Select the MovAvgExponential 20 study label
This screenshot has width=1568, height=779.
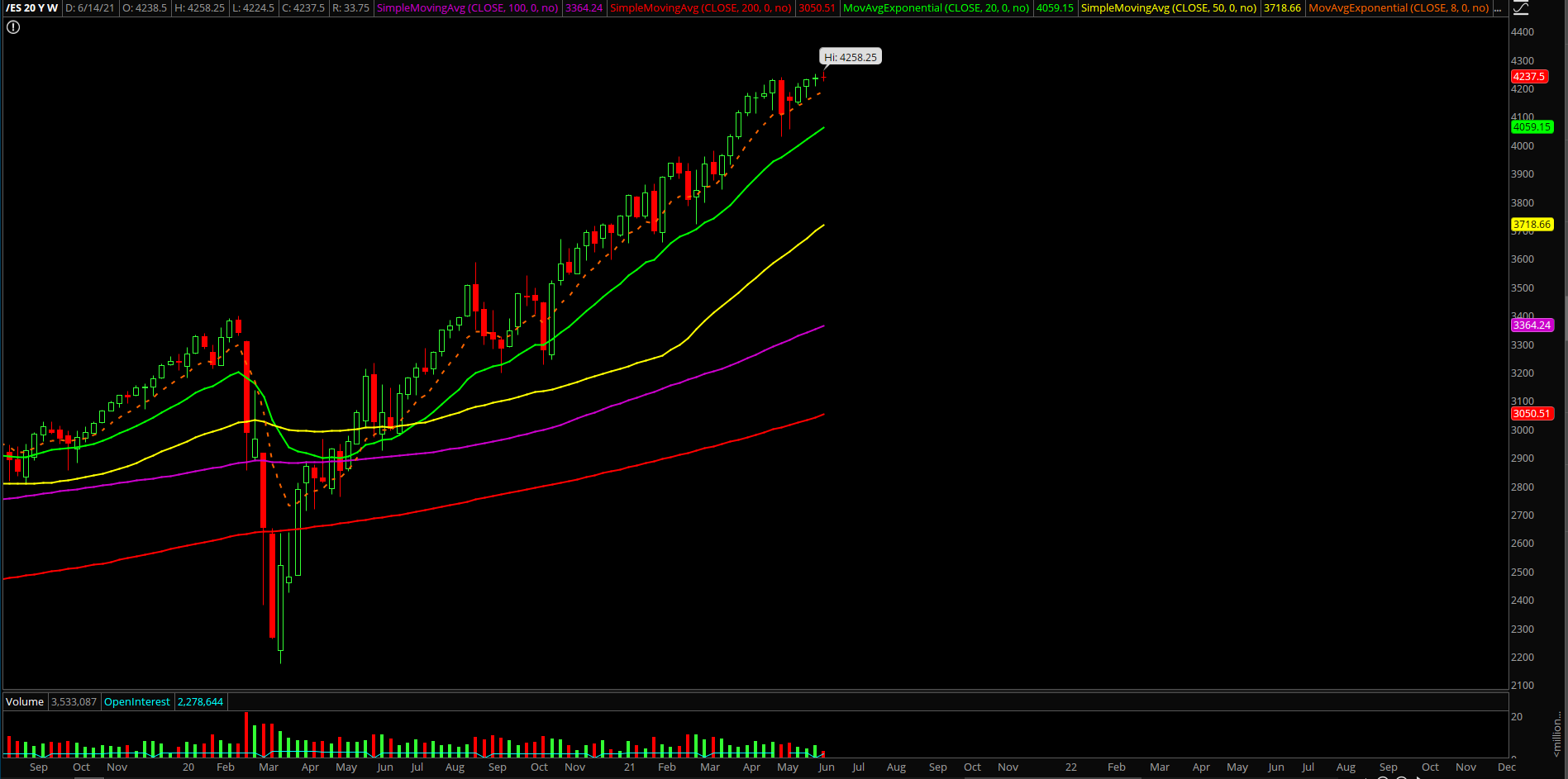coord(936,8)
